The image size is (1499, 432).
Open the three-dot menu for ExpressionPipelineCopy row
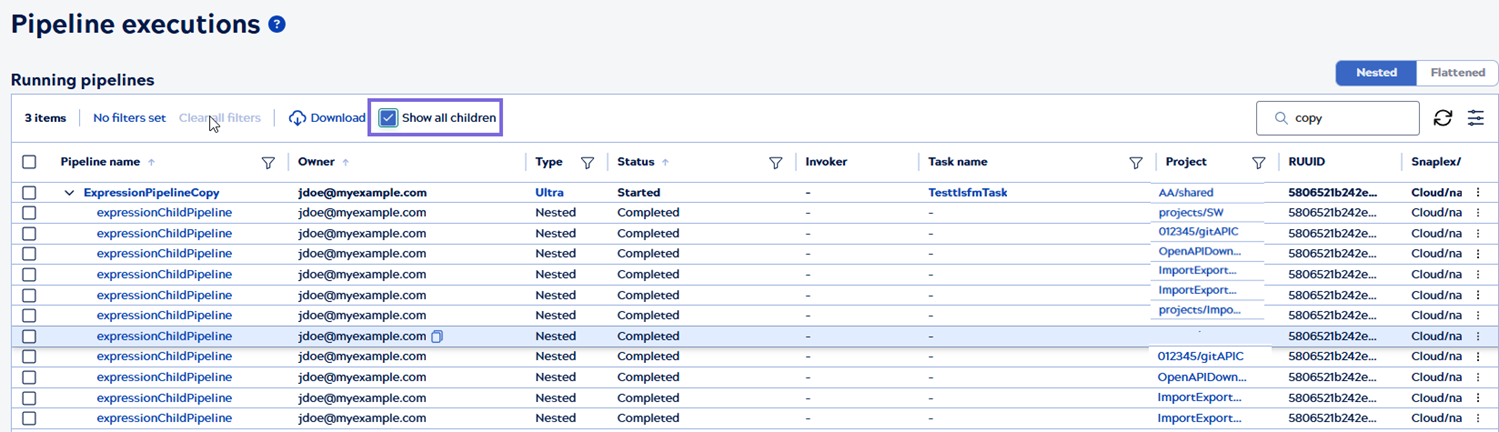(1478, 193)
